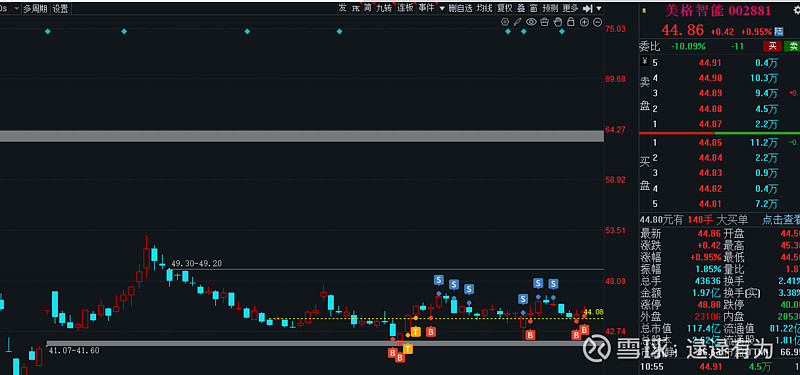Click the 叠 overlay button

521,8
